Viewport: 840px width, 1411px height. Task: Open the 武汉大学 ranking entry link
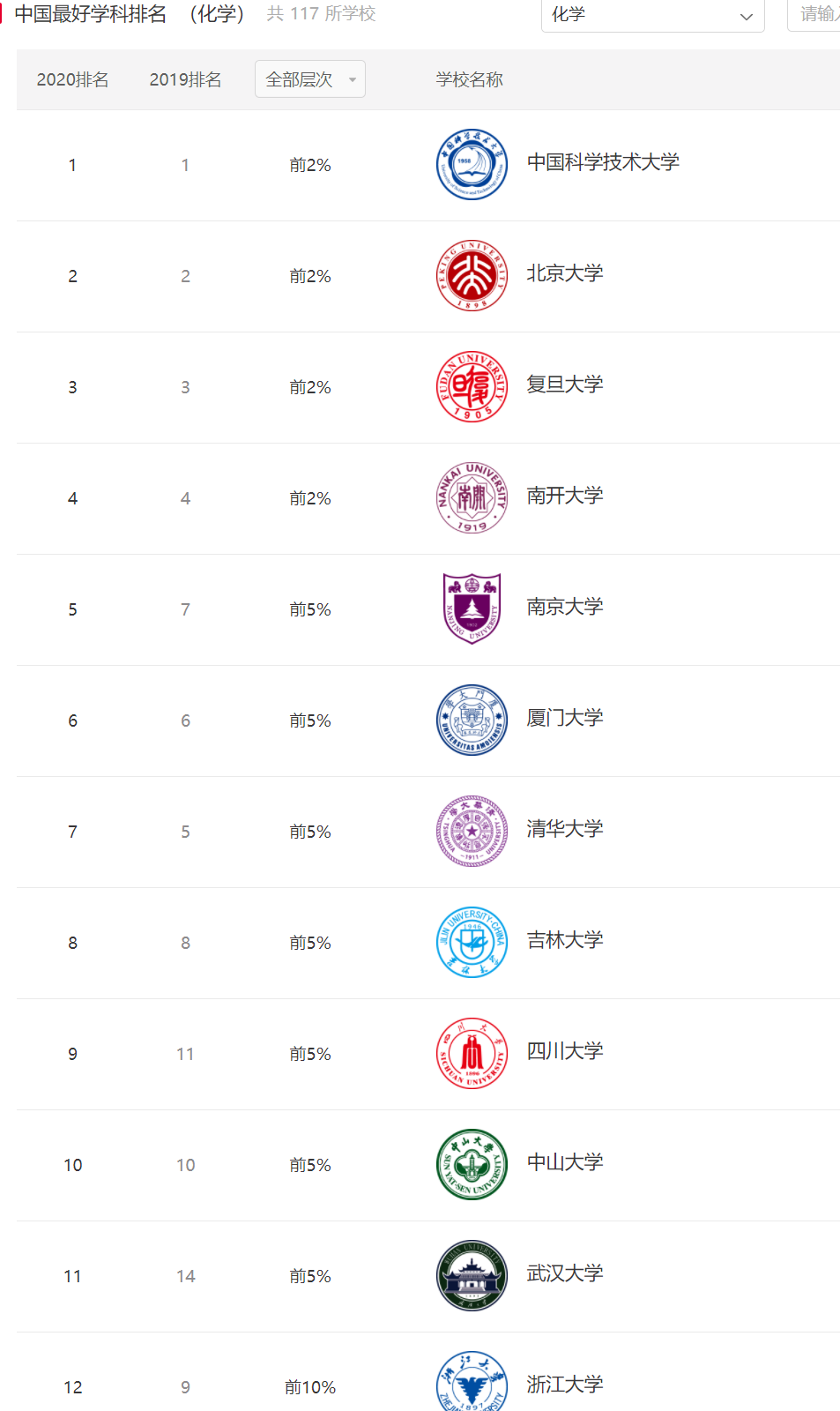pos(565,1275)
